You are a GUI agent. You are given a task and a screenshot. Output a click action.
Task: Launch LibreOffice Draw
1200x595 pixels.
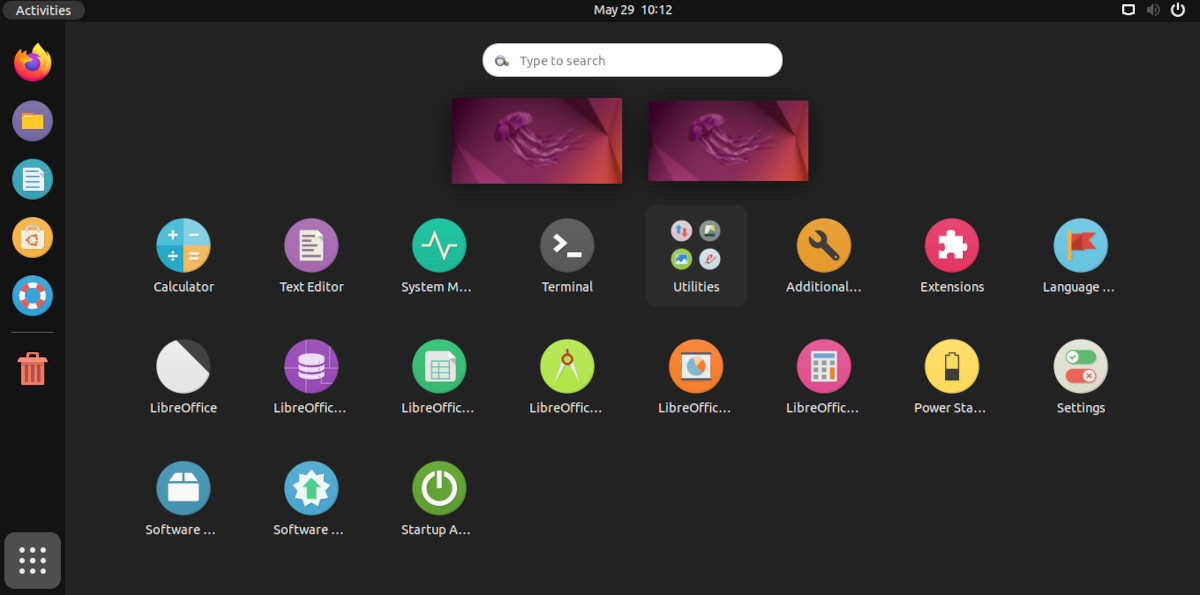click(567, 366)
